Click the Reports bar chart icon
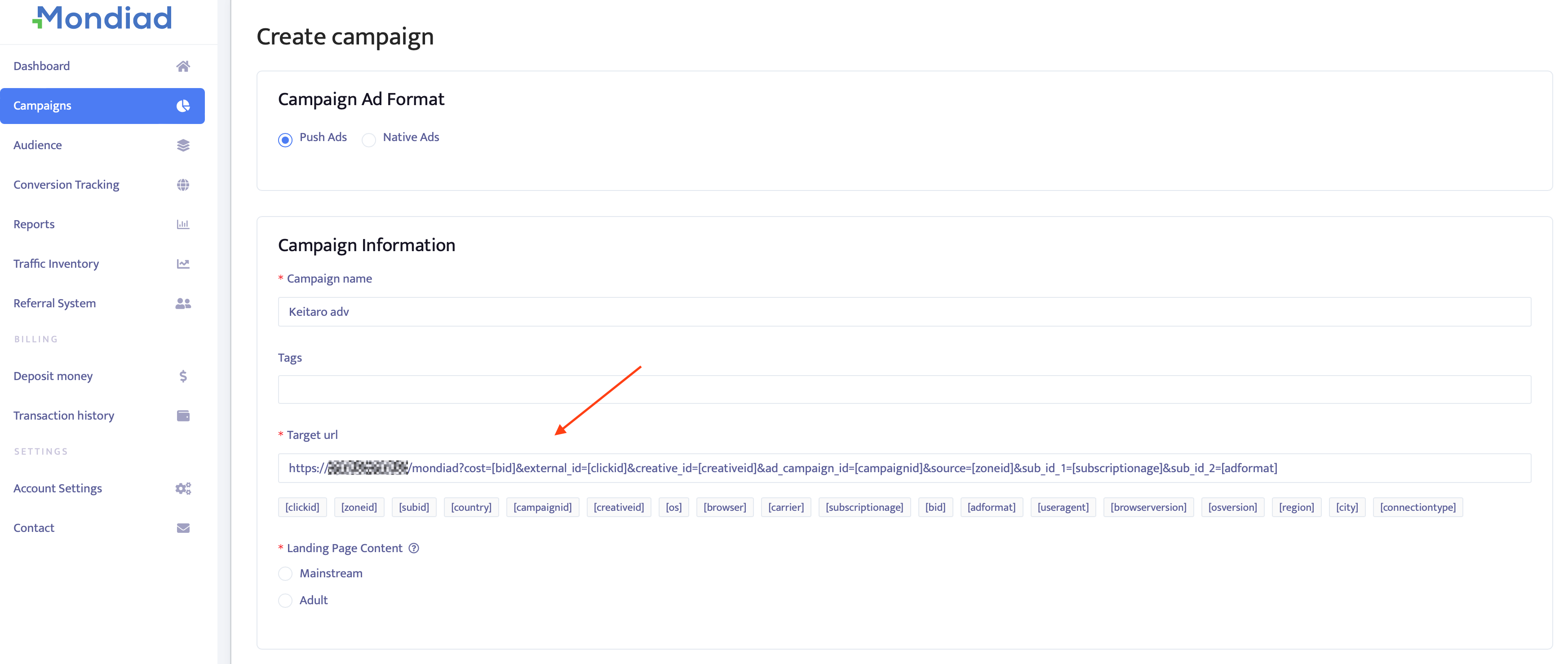Image resolution: width=1568 pixels, height=664 pixels. click(182, 225)
